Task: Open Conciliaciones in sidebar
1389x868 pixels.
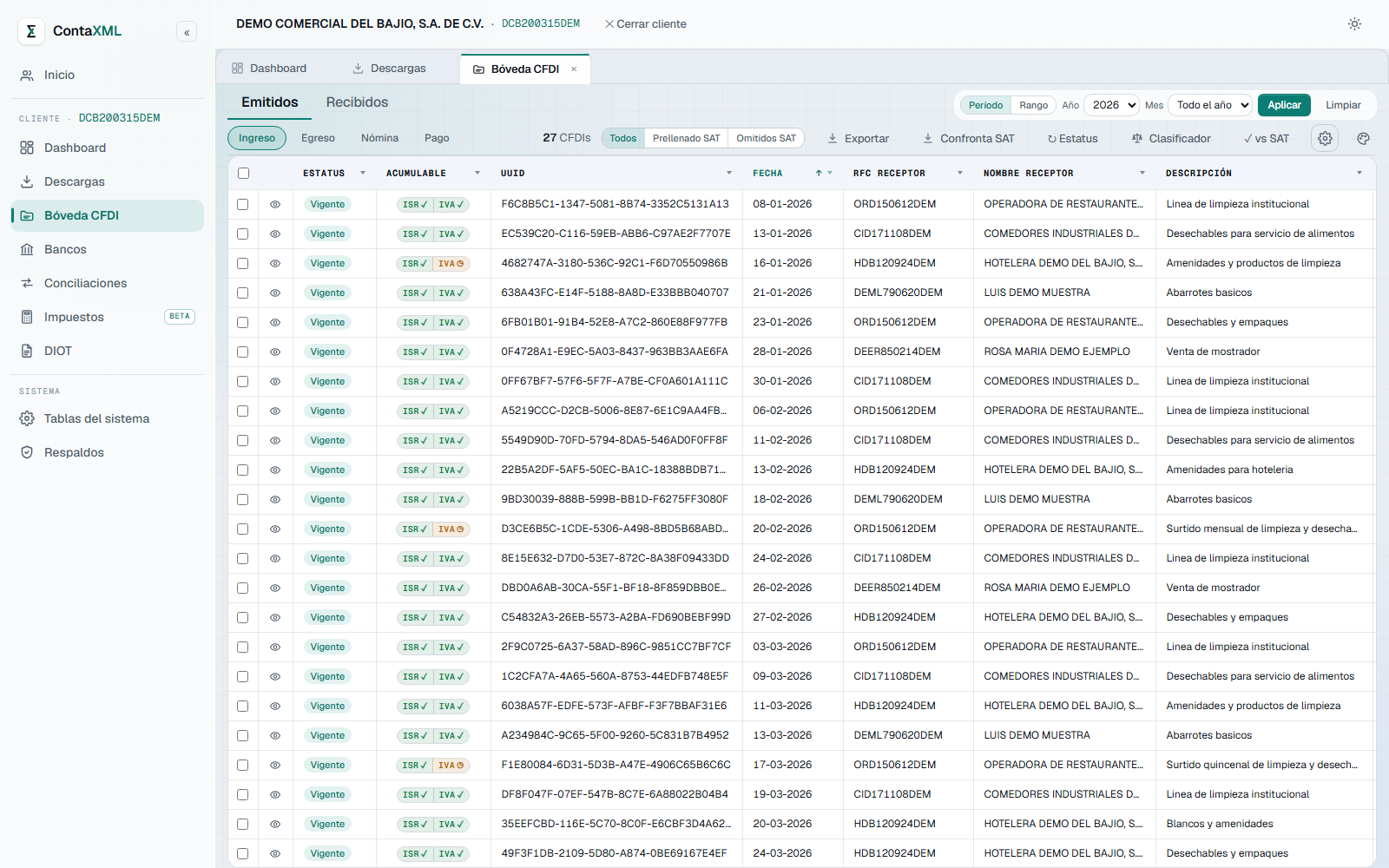Action: (x=108, y=284)
